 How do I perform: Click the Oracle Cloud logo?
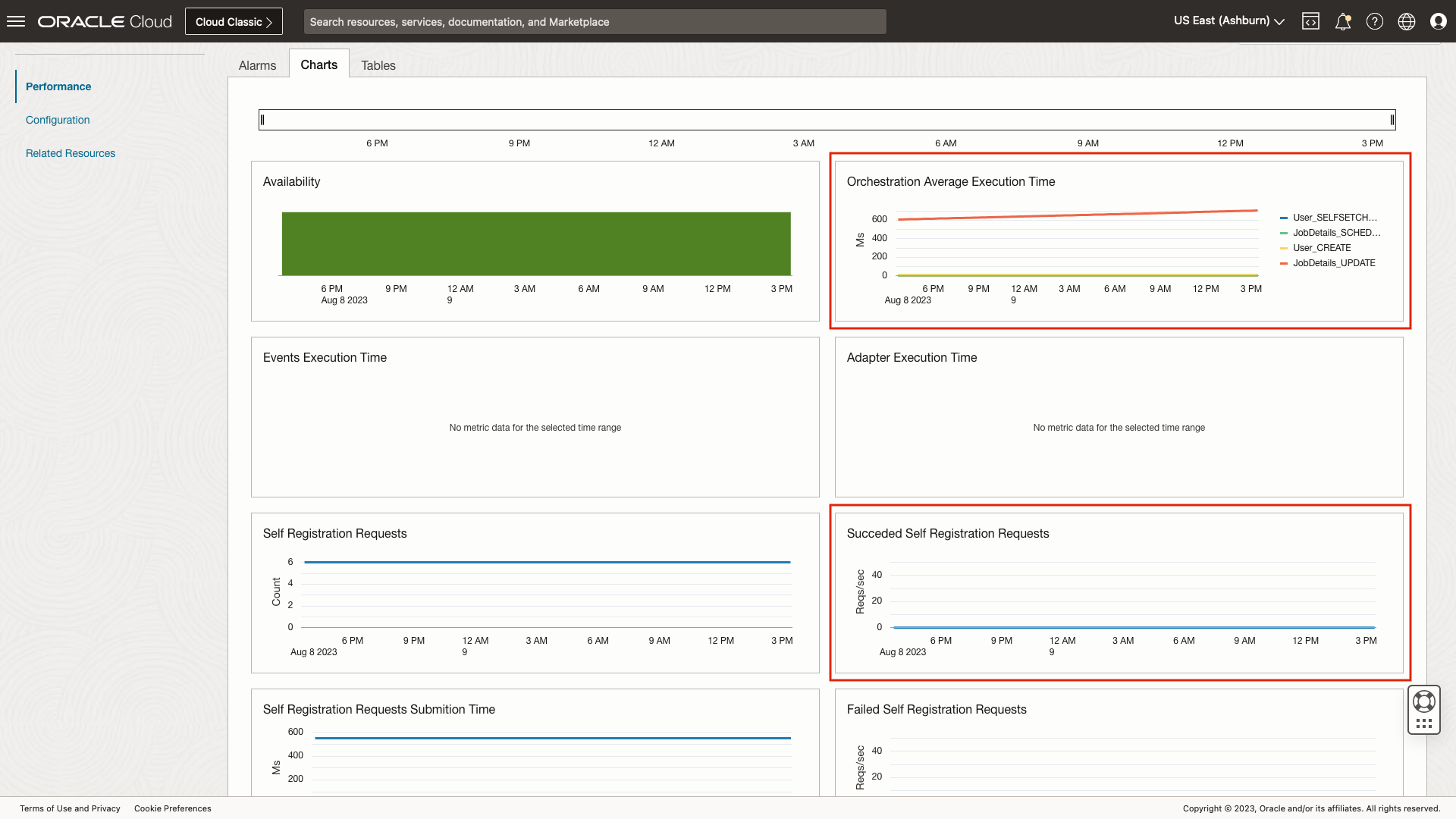click(105, 21)
